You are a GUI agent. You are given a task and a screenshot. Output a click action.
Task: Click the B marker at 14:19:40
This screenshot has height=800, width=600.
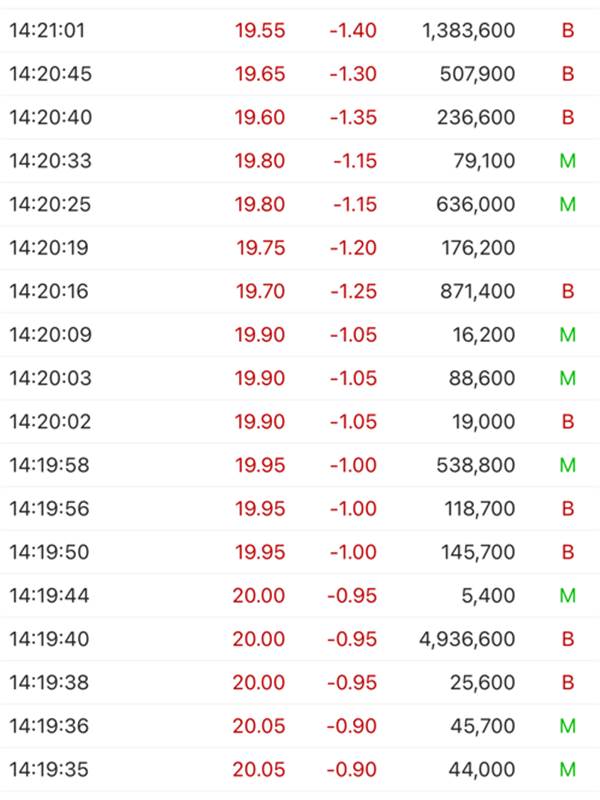point(568,639)
